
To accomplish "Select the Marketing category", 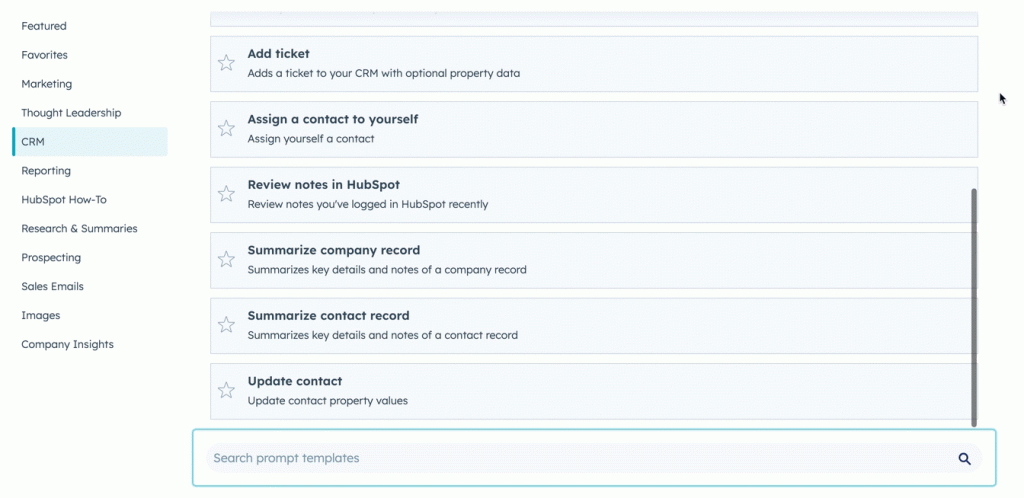I will (x=47, y=84).
